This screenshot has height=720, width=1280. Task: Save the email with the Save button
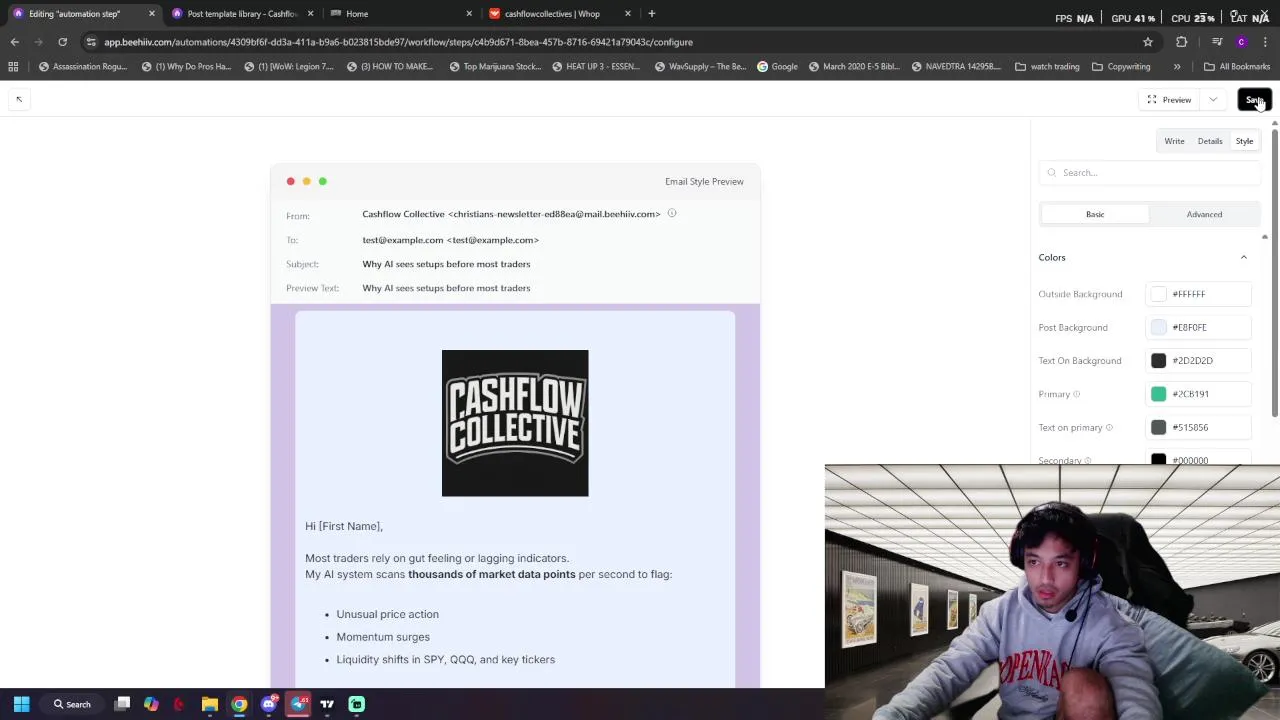1254,100
